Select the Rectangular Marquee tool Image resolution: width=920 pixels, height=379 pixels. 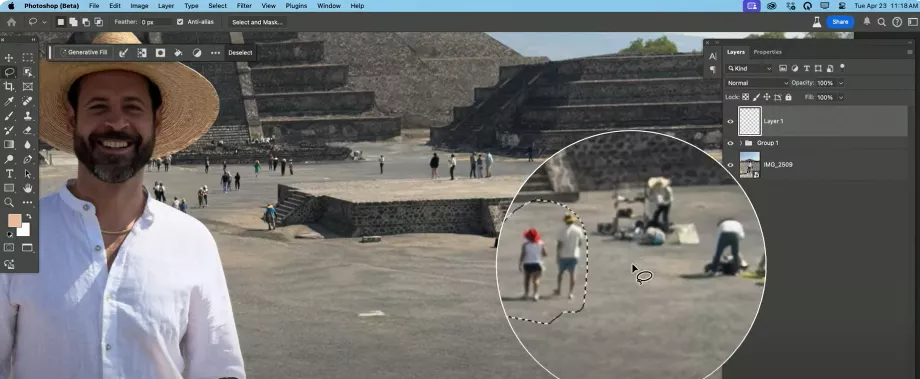28,58
